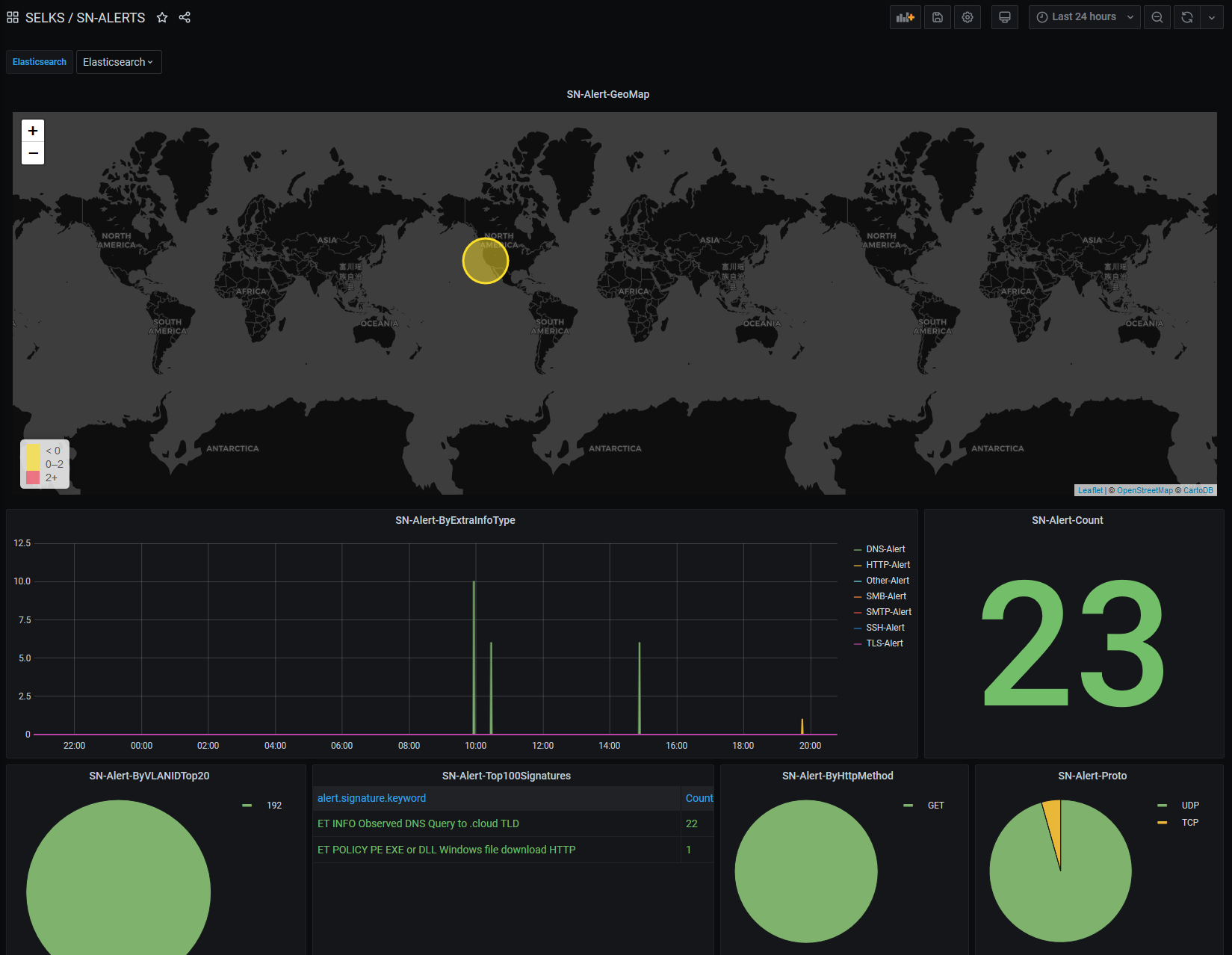1232x955 pixels.
Task: Star the SN-ALERTS dashboard as favorite
Action: tap(162, 17)
